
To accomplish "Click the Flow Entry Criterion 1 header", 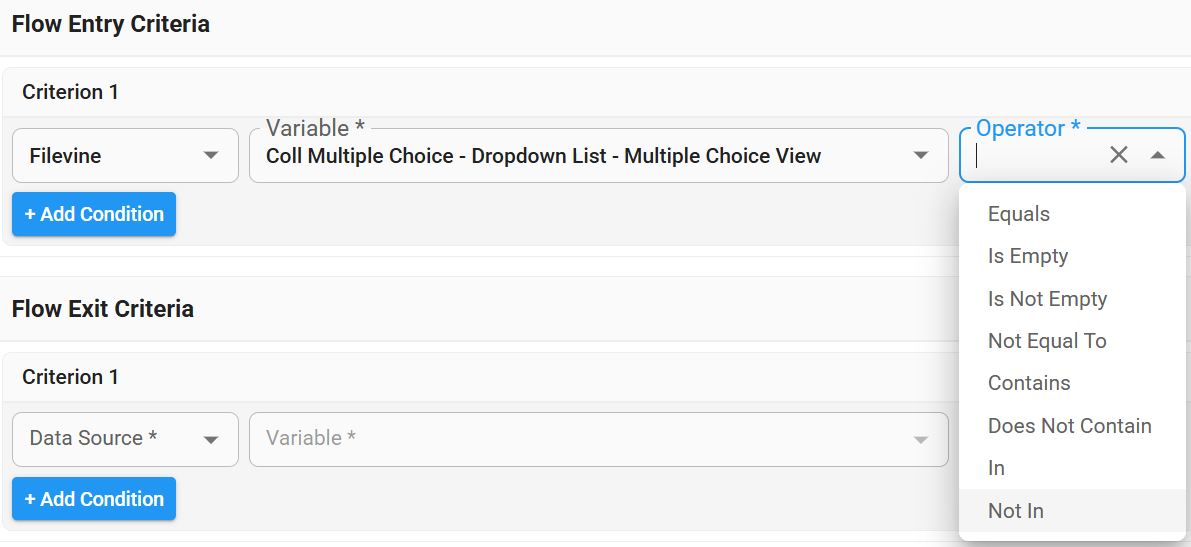I will (71, 92).
